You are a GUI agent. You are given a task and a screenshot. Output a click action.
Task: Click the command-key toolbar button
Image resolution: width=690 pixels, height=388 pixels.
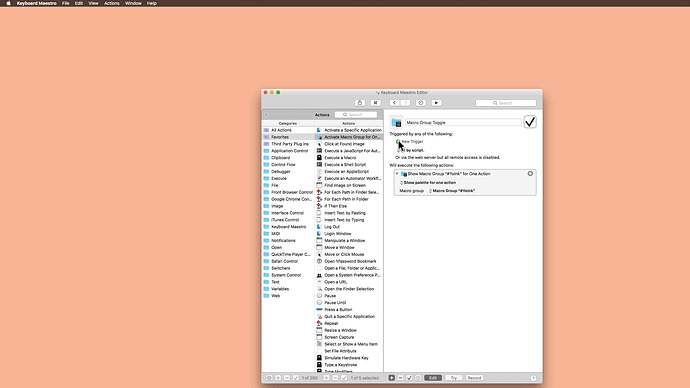(375, 102)
